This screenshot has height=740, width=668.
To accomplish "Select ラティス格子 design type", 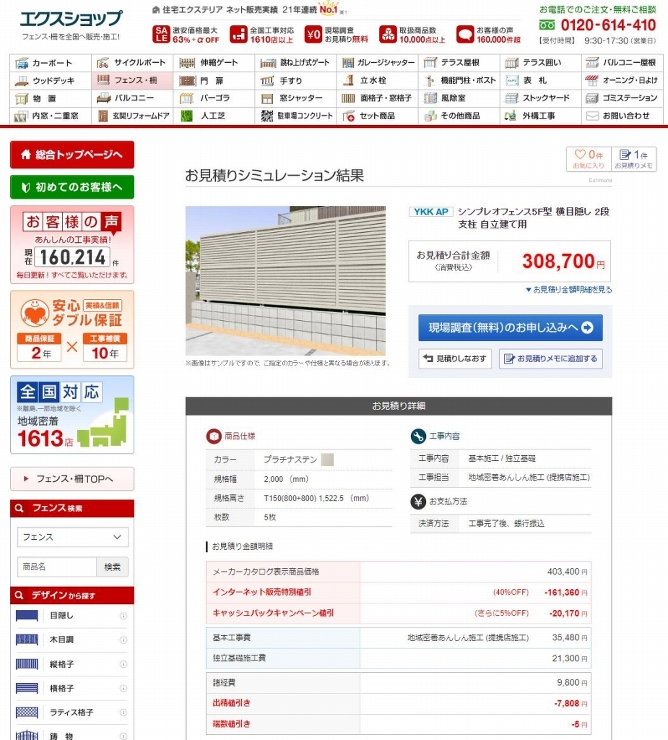I will [x=72, y=712].
